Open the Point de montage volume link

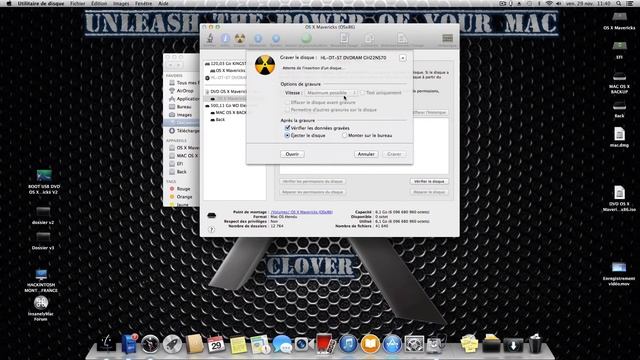click(x=302, y=212)
